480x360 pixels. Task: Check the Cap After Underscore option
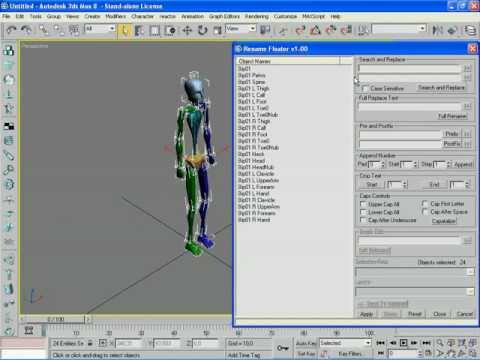tap(363, 220)
